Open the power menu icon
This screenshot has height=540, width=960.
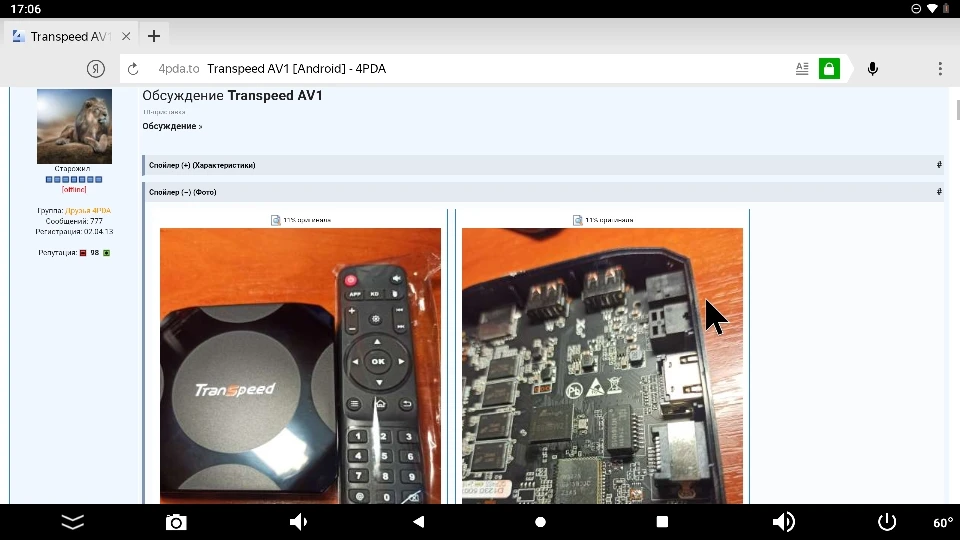coord(887,522)
